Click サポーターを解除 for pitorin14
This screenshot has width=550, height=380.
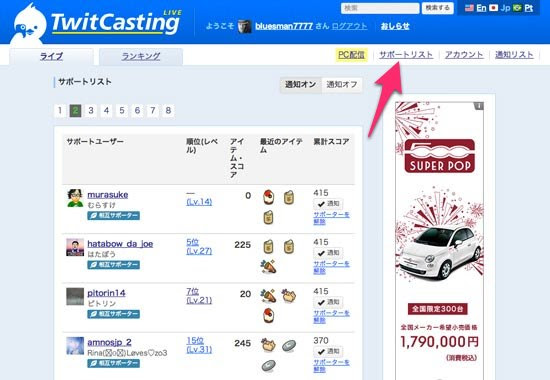[331, 316]
